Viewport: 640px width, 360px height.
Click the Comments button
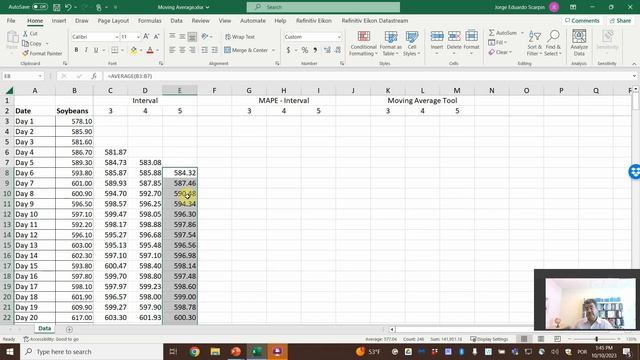coord(582,20)
